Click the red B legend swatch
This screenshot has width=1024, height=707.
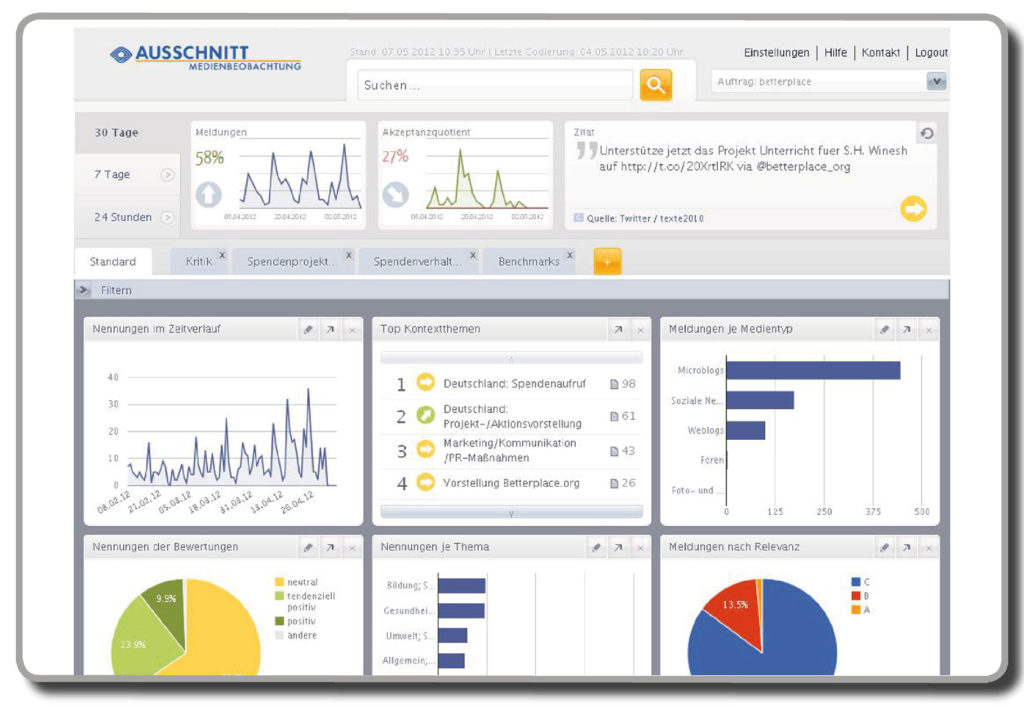856,595
